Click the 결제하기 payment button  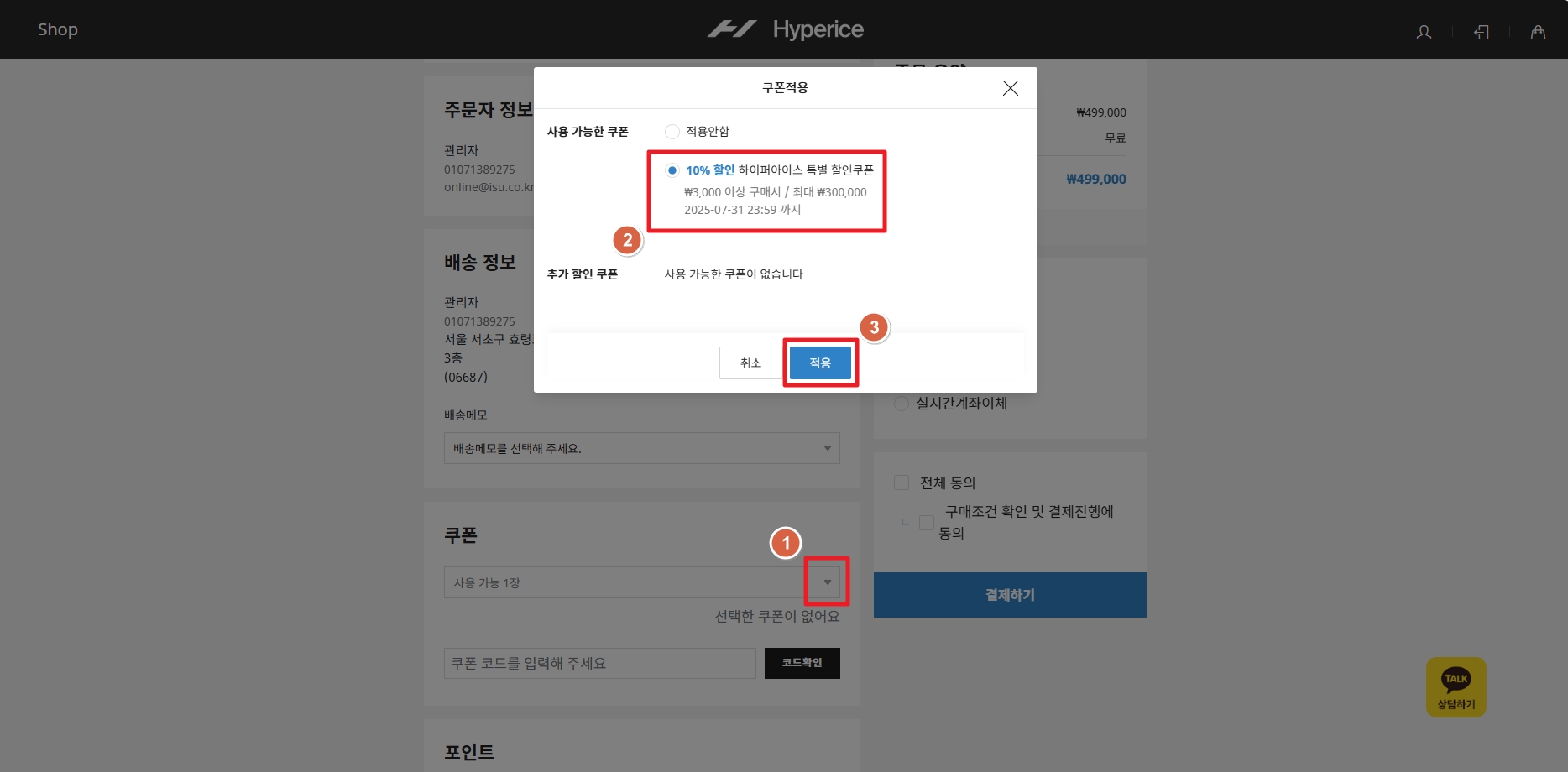(1010, 595)
